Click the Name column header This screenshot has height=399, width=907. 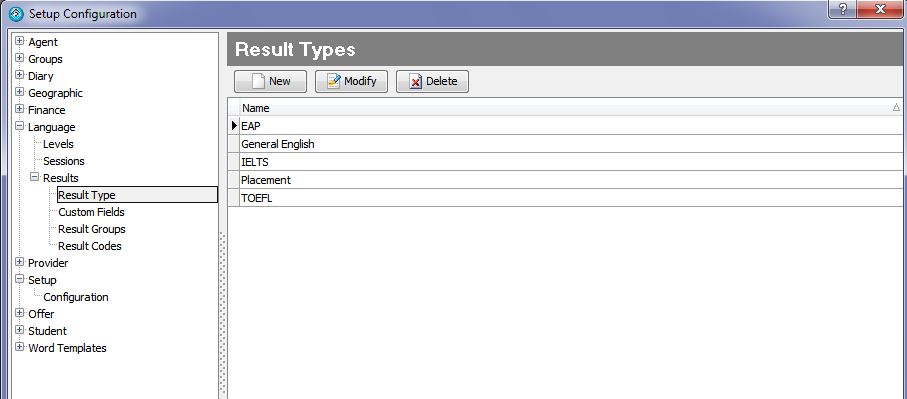pyautogui.click(x=572, y=108)
